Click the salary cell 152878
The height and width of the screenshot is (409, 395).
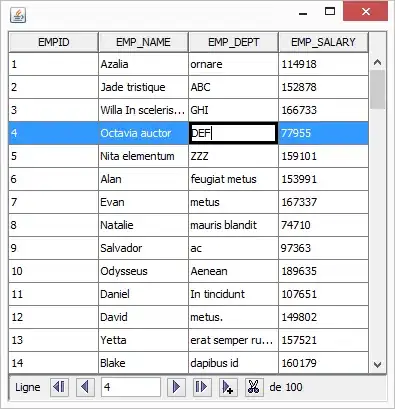tap(323, 87)
